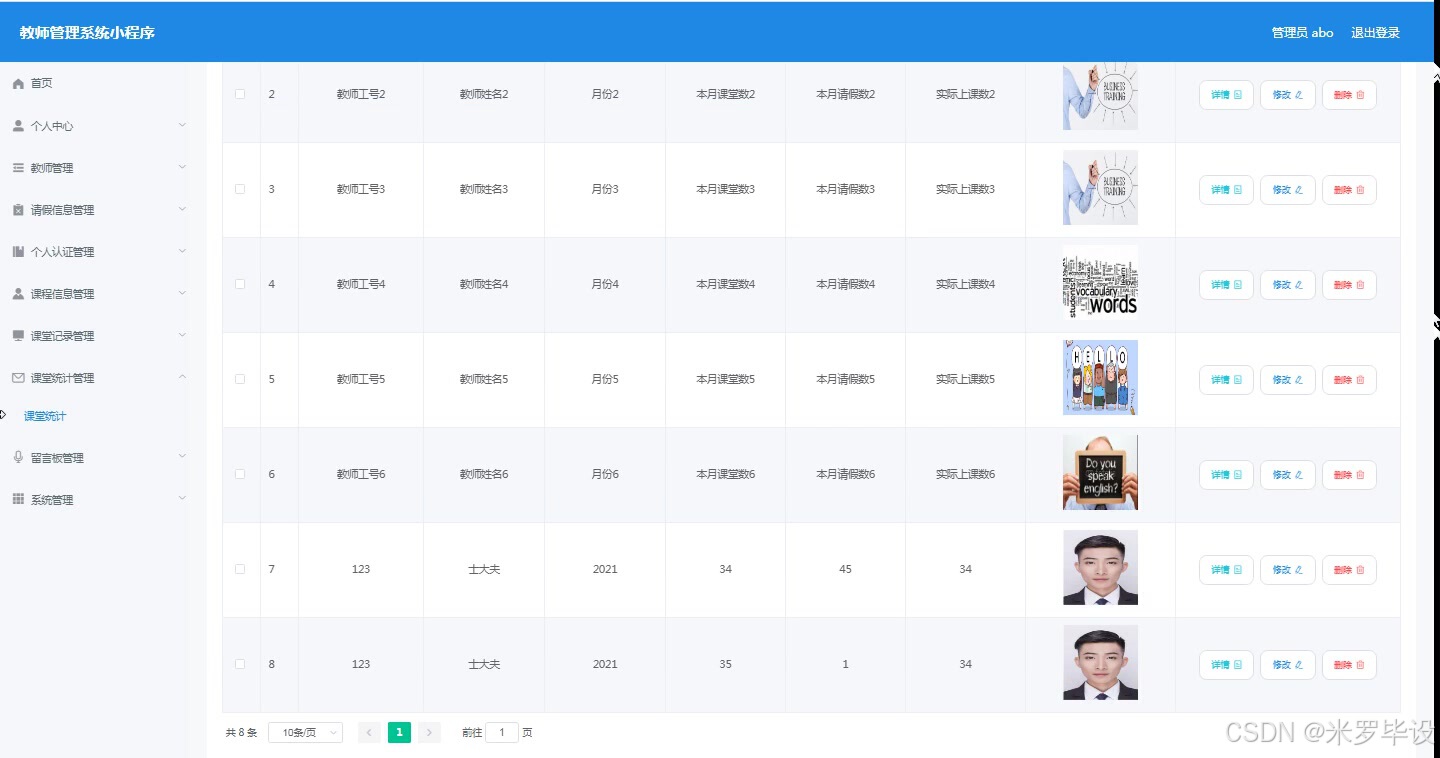This screenshot has width=1440, height=758.
Task: Click 退出登录 to log out
Action: click(x=1375, y=33)
